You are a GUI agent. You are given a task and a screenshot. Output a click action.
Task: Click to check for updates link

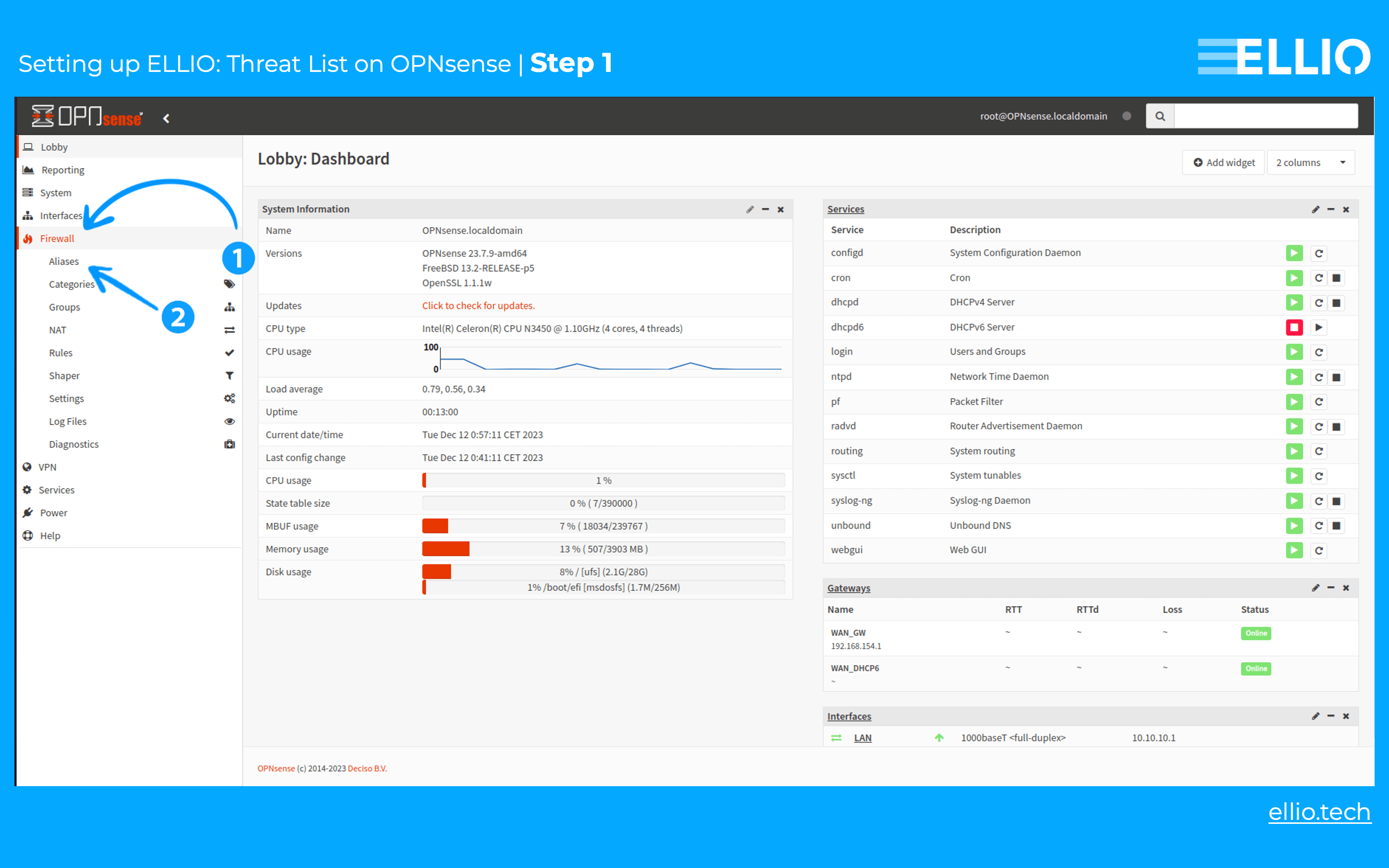[478, 306]
